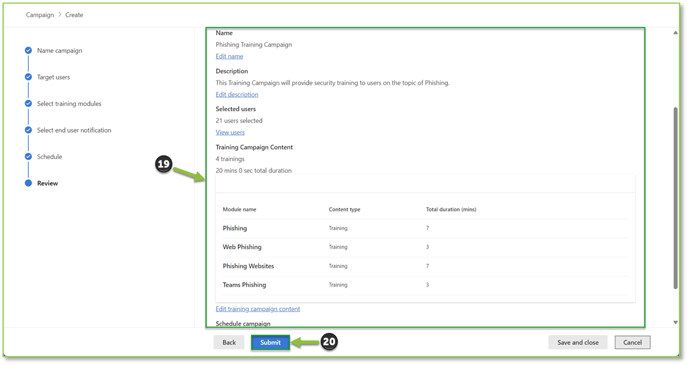Go to the Schedule step

coord(49,157)
